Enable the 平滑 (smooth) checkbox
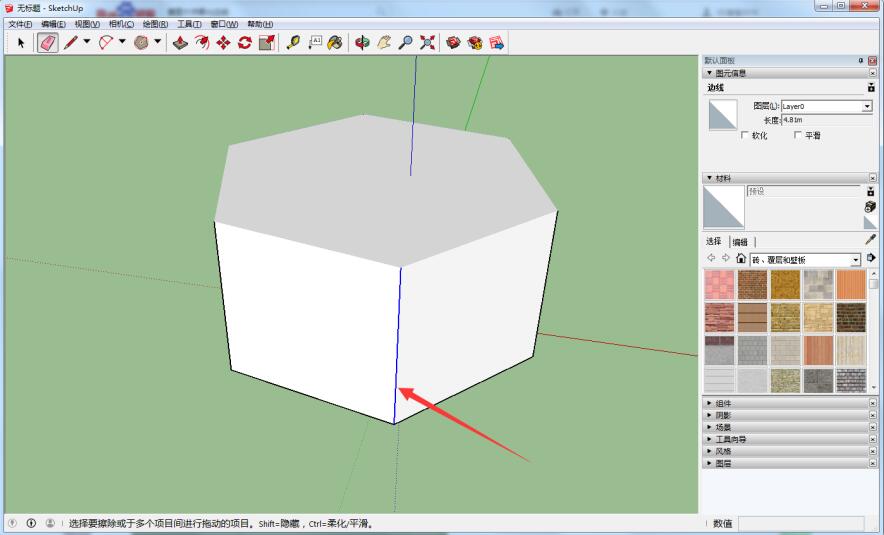 pos(798,135)
